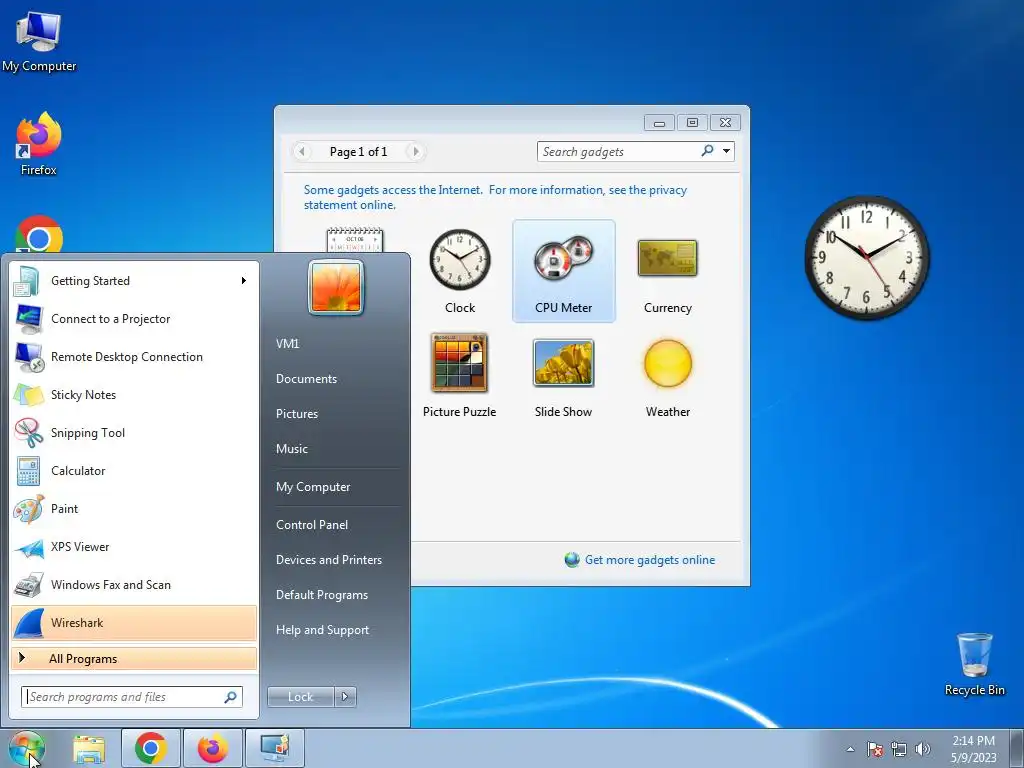Viewport: 1024px width, 768px height.
Task: Click the Calculator icon in Start menu
Action: pos(29,471)
